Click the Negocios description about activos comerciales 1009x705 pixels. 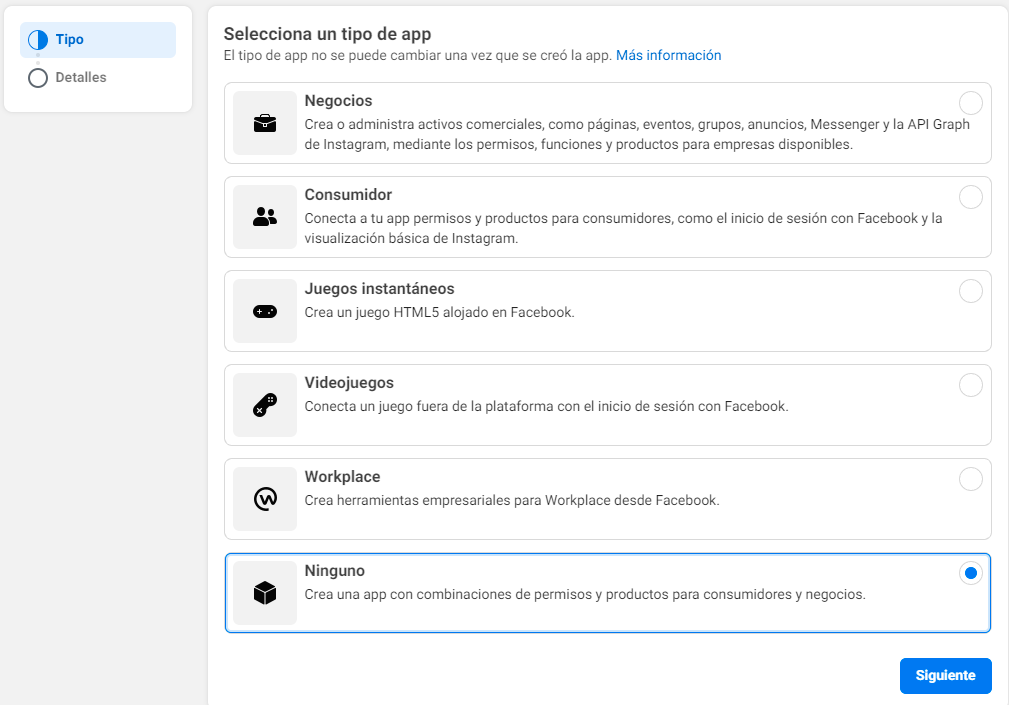click(637, 134)
